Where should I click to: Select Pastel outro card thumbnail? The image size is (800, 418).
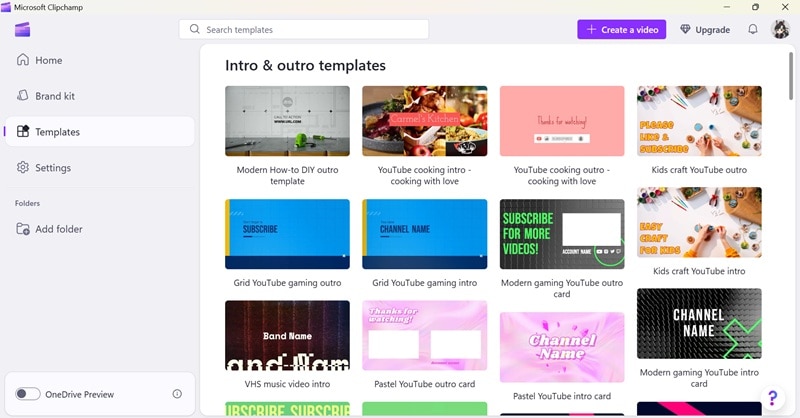pos(424,335)
